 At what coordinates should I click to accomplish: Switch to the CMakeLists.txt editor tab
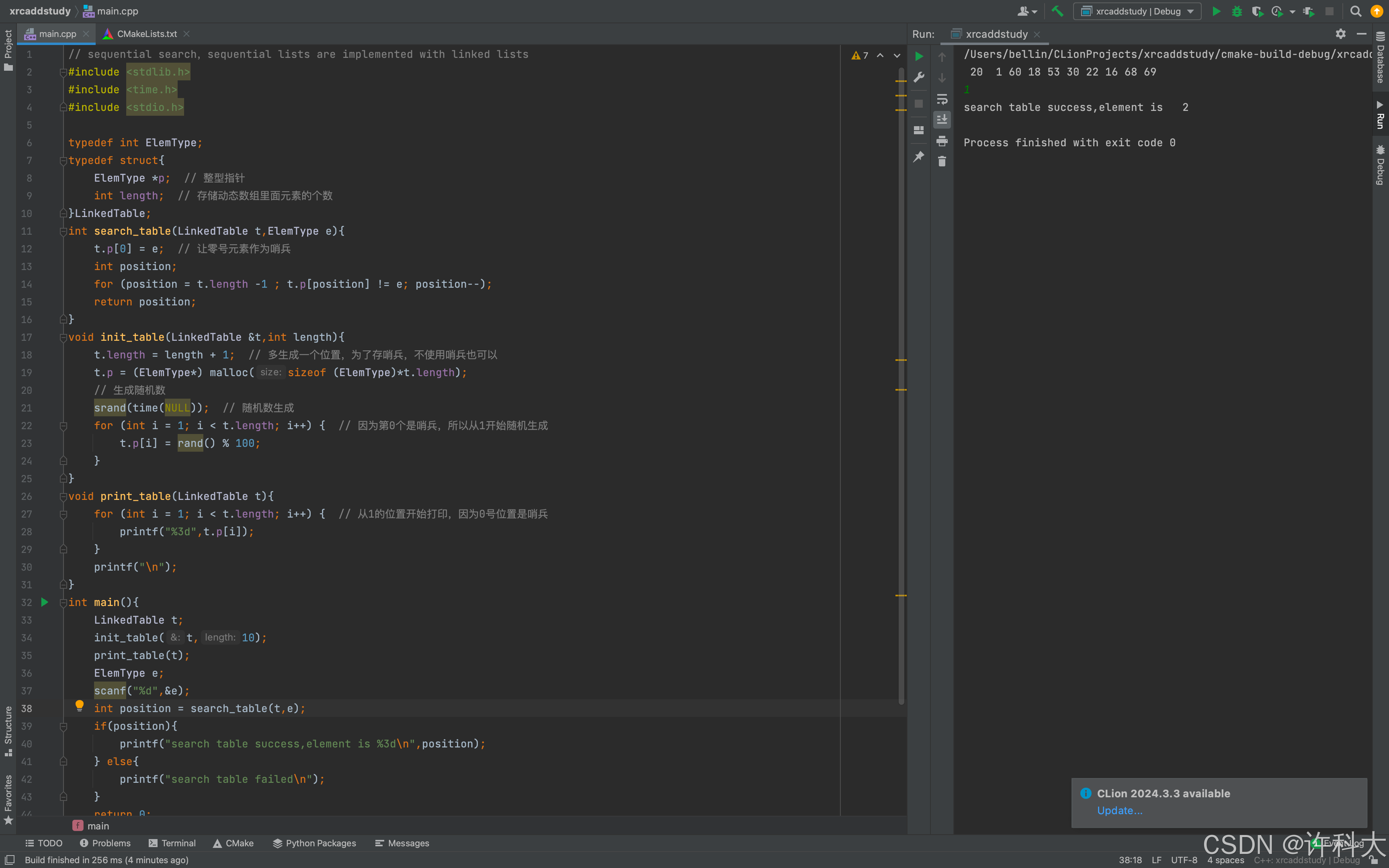[x=146, y=34]
